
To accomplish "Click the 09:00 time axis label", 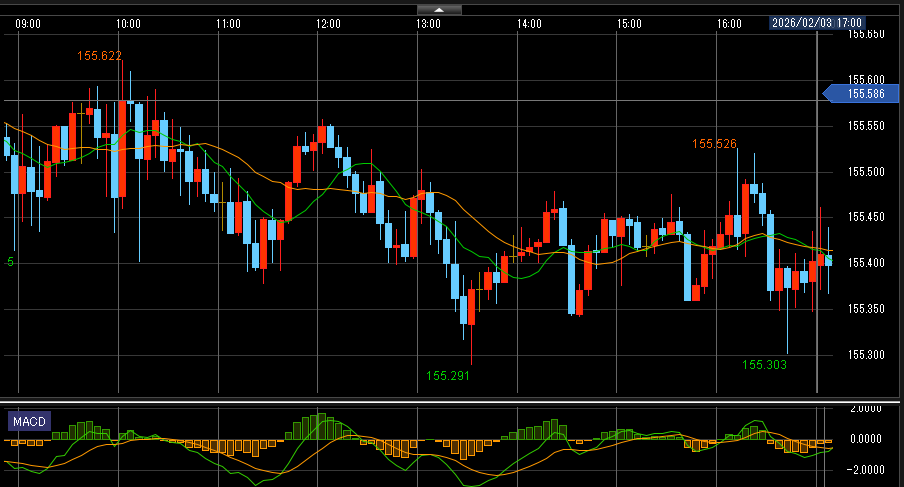I will tap(29, 23).
